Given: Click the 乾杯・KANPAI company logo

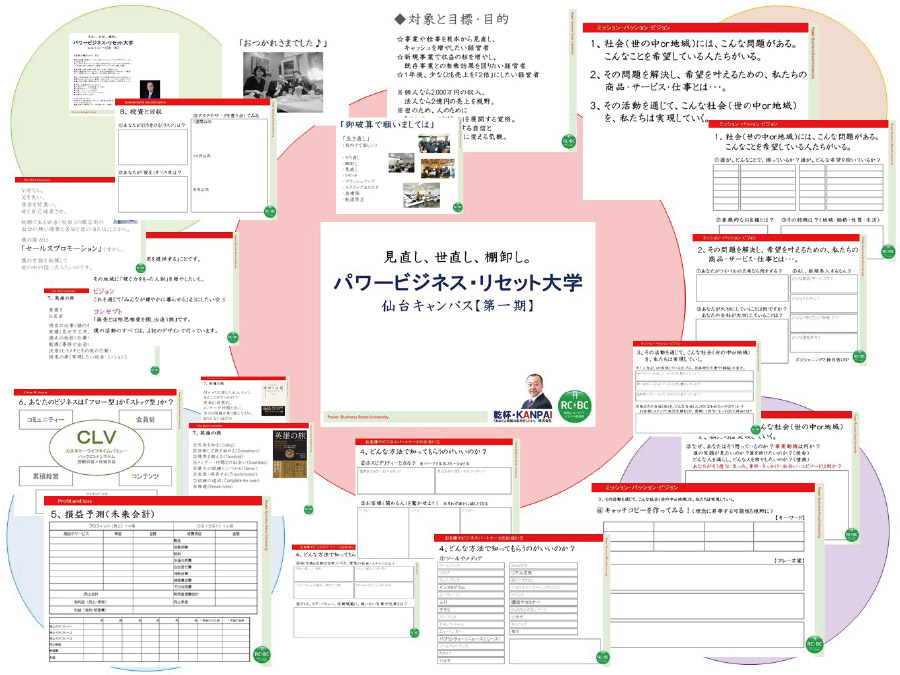Looking at the screenshot, I should click(522, 417).
